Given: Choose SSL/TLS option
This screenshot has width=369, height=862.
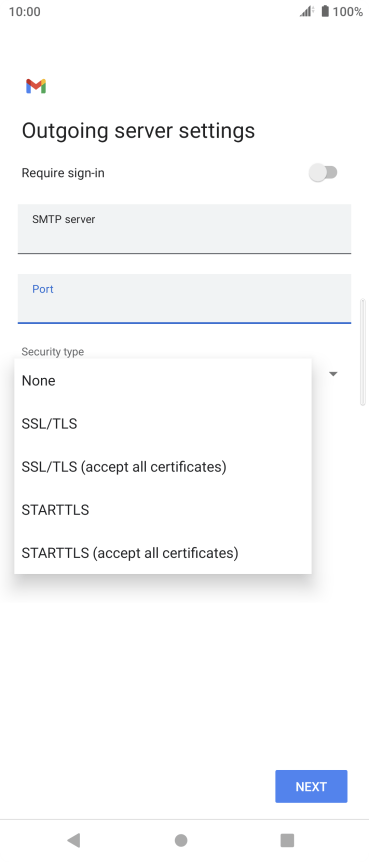Looking at the screenshot, I should pyautogui.click(x=163, y=423).
